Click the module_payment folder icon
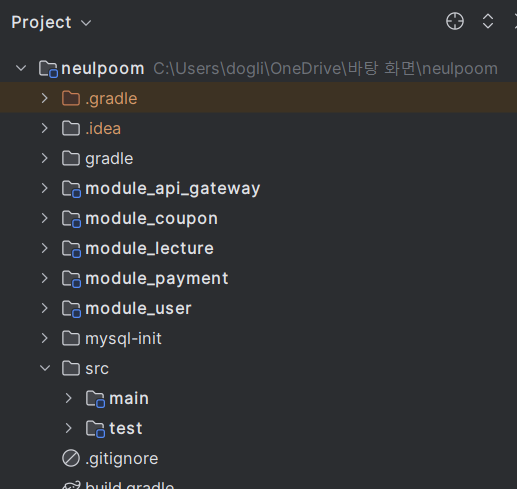The height and width of the screenshot is (489, 517). [x=71, y=279]
